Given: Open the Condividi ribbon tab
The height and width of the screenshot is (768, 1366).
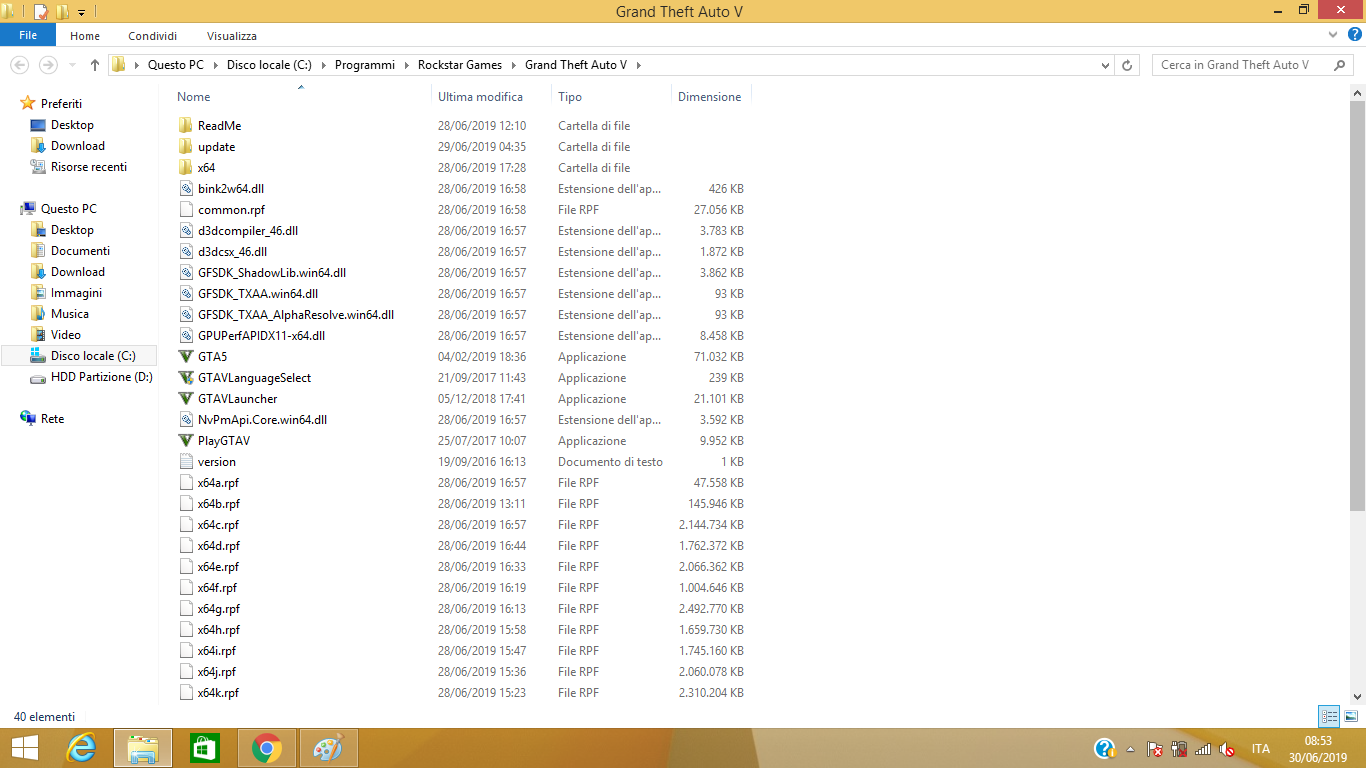Looking at the screenshot, I should tap(153, 36).
